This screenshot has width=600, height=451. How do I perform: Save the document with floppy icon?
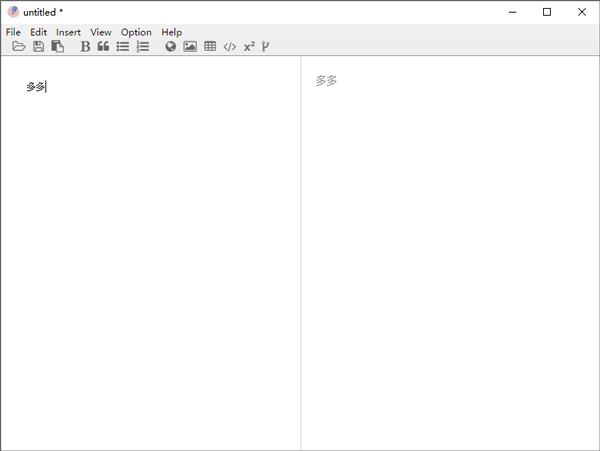pos(38,46)
